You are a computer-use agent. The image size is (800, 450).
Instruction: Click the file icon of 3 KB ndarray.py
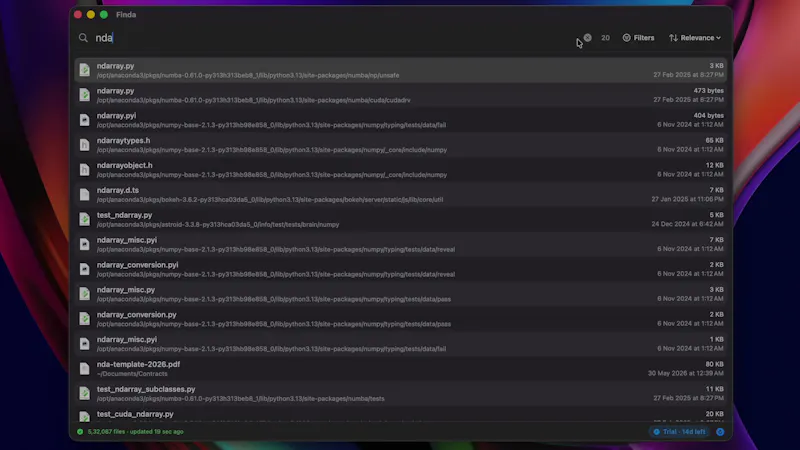pos(85,70)
